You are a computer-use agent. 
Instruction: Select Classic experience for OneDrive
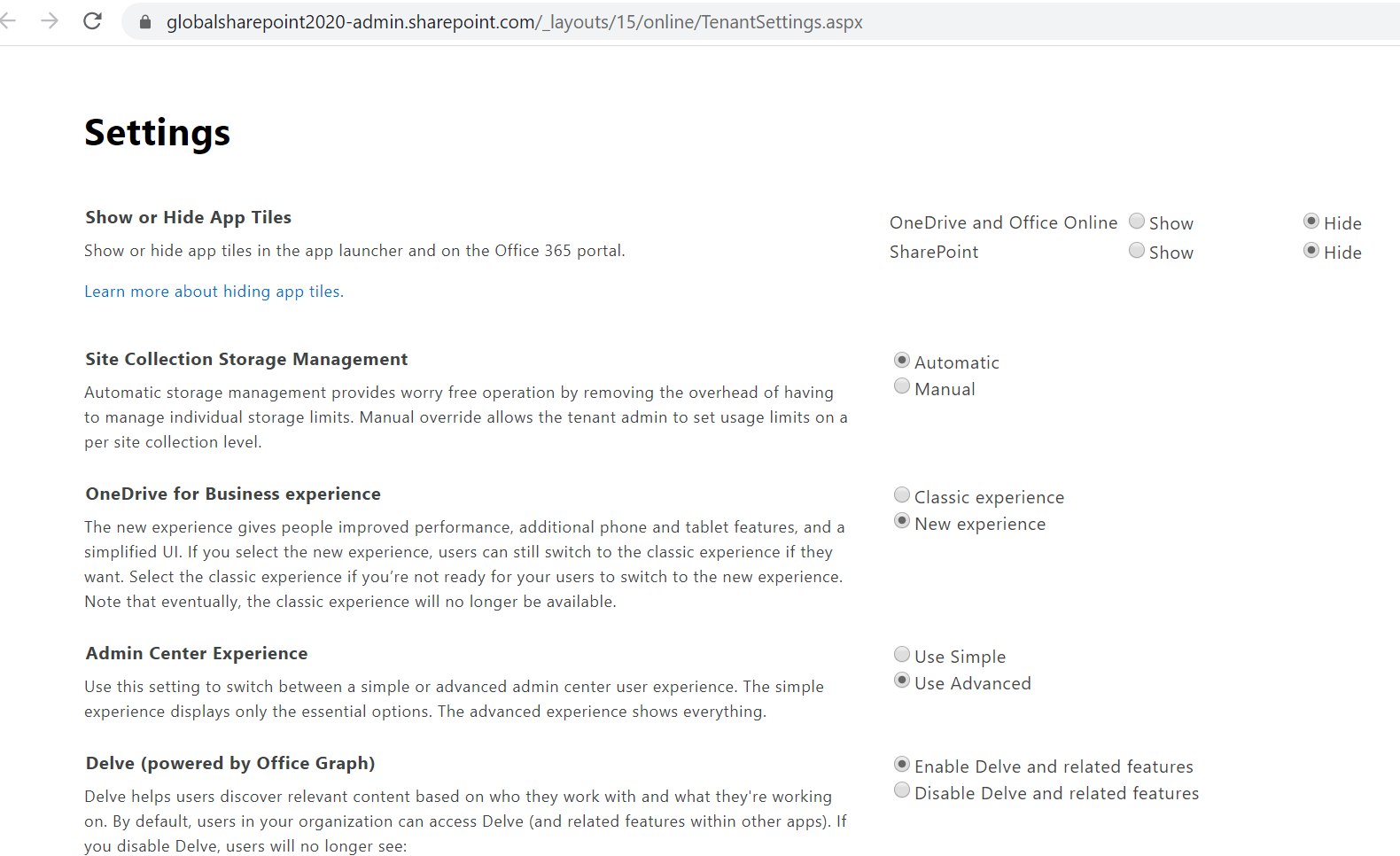click(902, 495)
